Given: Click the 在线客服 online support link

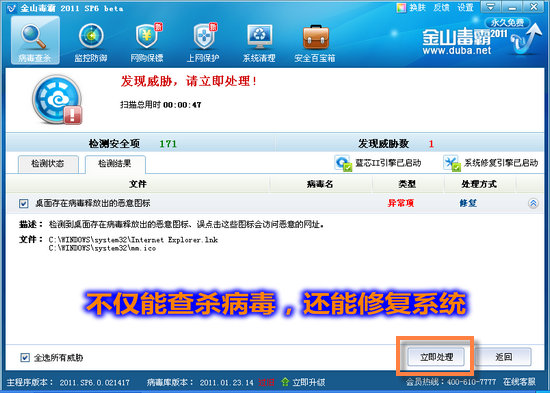Looking at the screenshot, I should 519,382.
